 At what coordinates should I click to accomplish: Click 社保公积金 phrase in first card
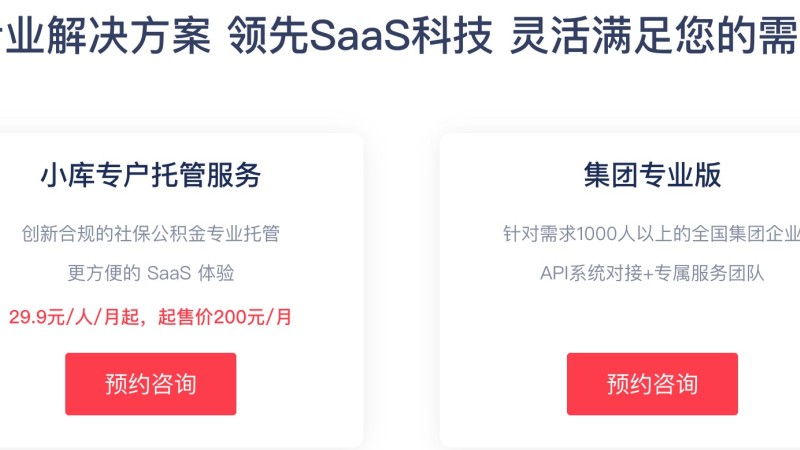coord(160,234)
